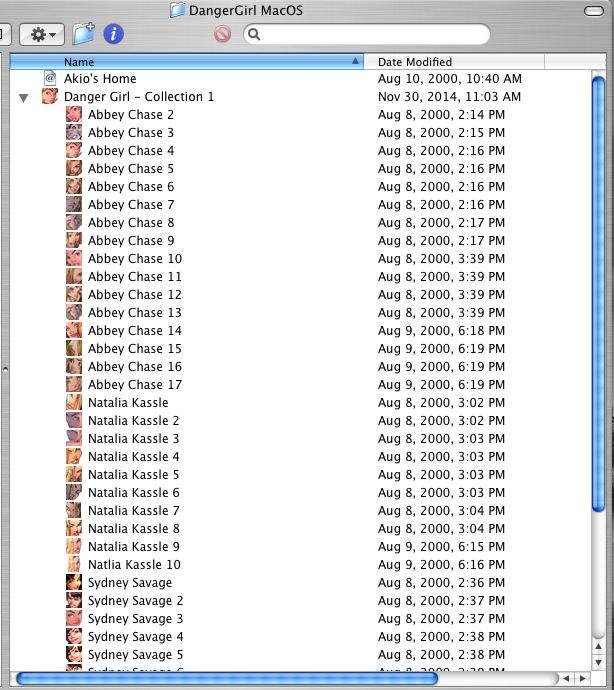The width and height of the screenshot is (614, 690).
Task: Click the red Delete toolbar icon
Action: [222, 34]
